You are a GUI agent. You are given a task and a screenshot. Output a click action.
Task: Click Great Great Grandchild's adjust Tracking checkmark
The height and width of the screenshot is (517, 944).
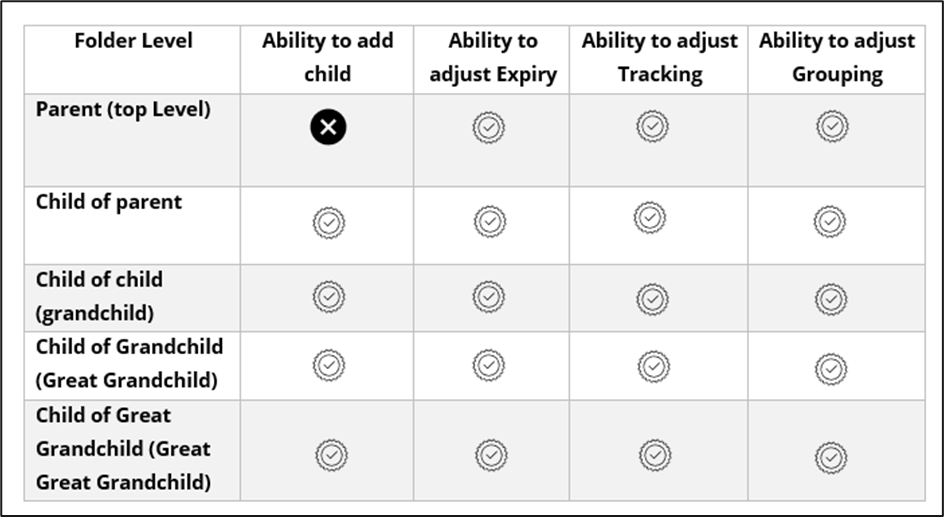click(654, 455)
